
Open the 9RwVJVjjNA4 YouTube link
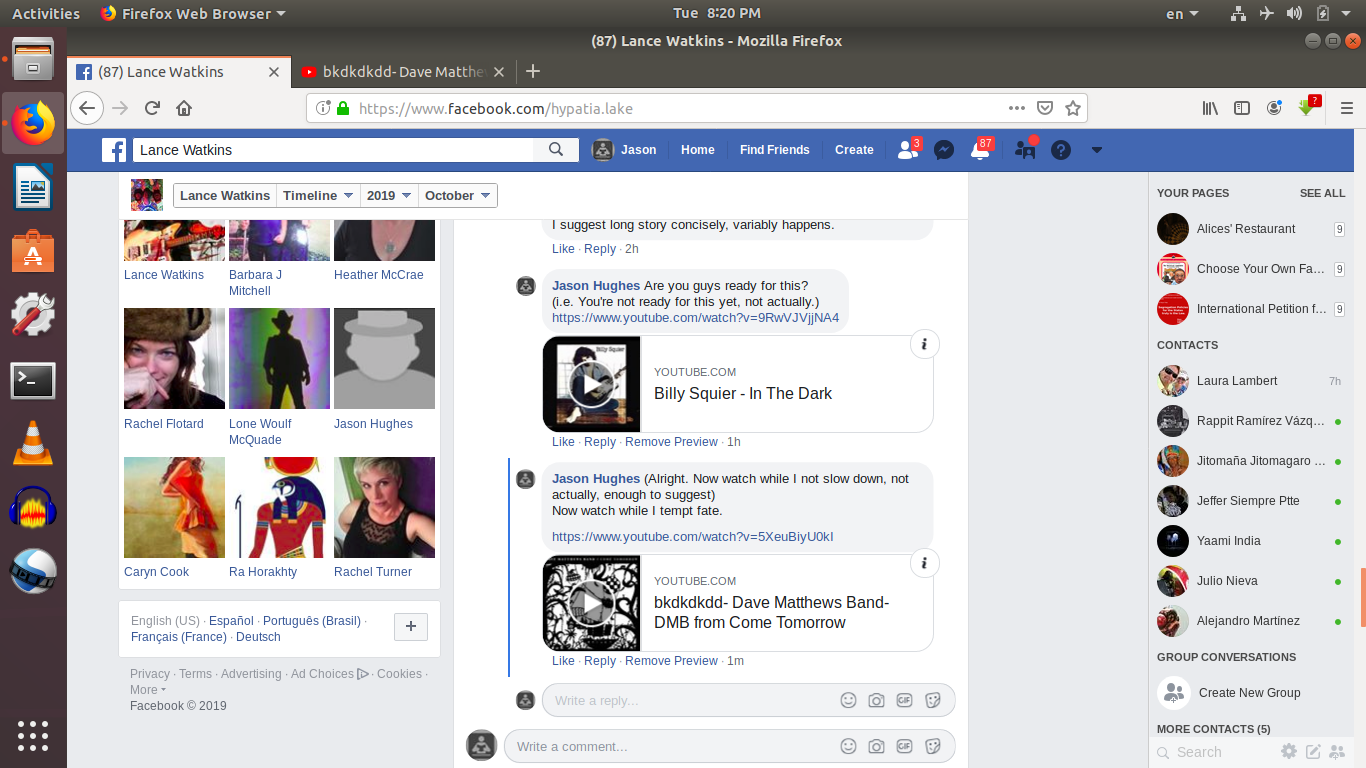point(695,318)
